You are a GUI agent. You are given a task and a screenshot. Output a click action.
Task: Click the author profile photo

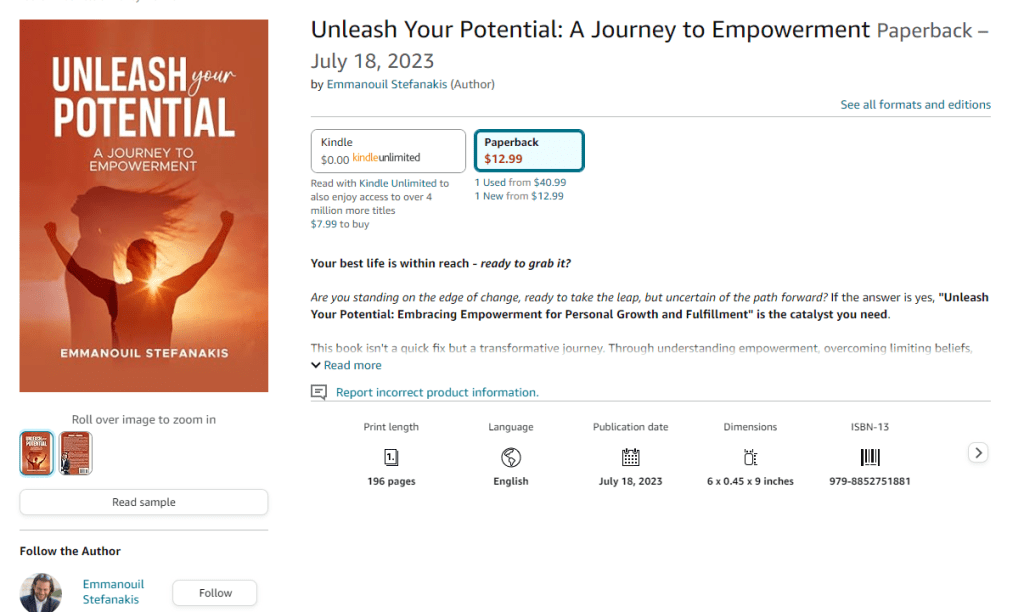40,593
